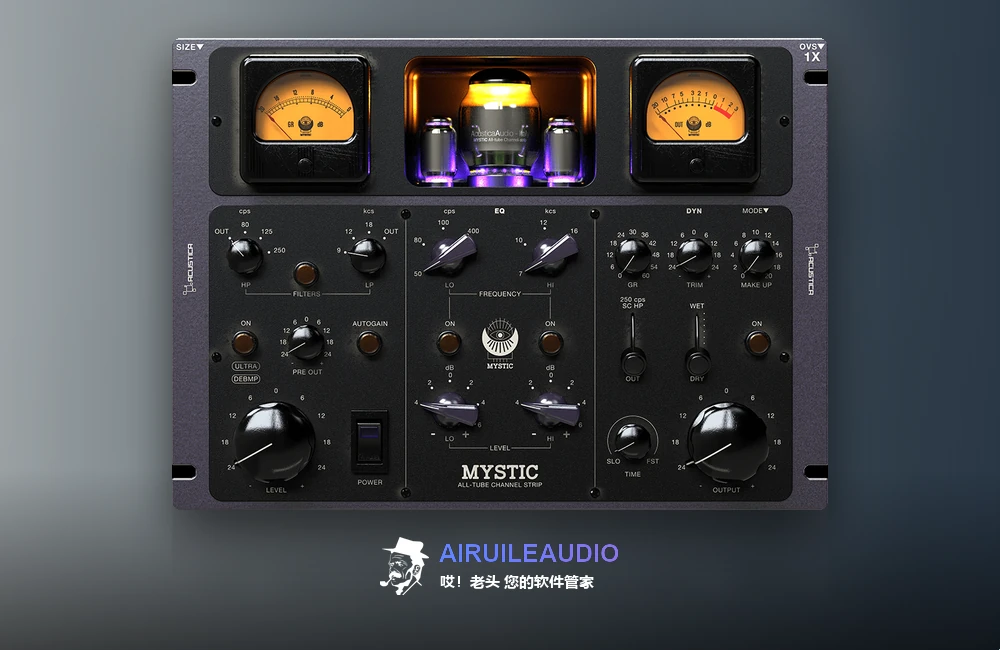Enable the ULTRA mode button

[x=246, y=366]
